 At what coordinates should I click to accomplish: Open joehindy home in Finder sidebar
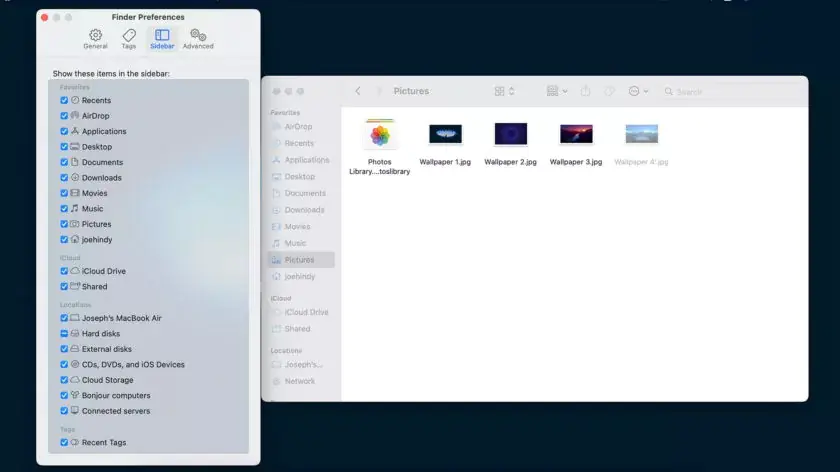301,276
